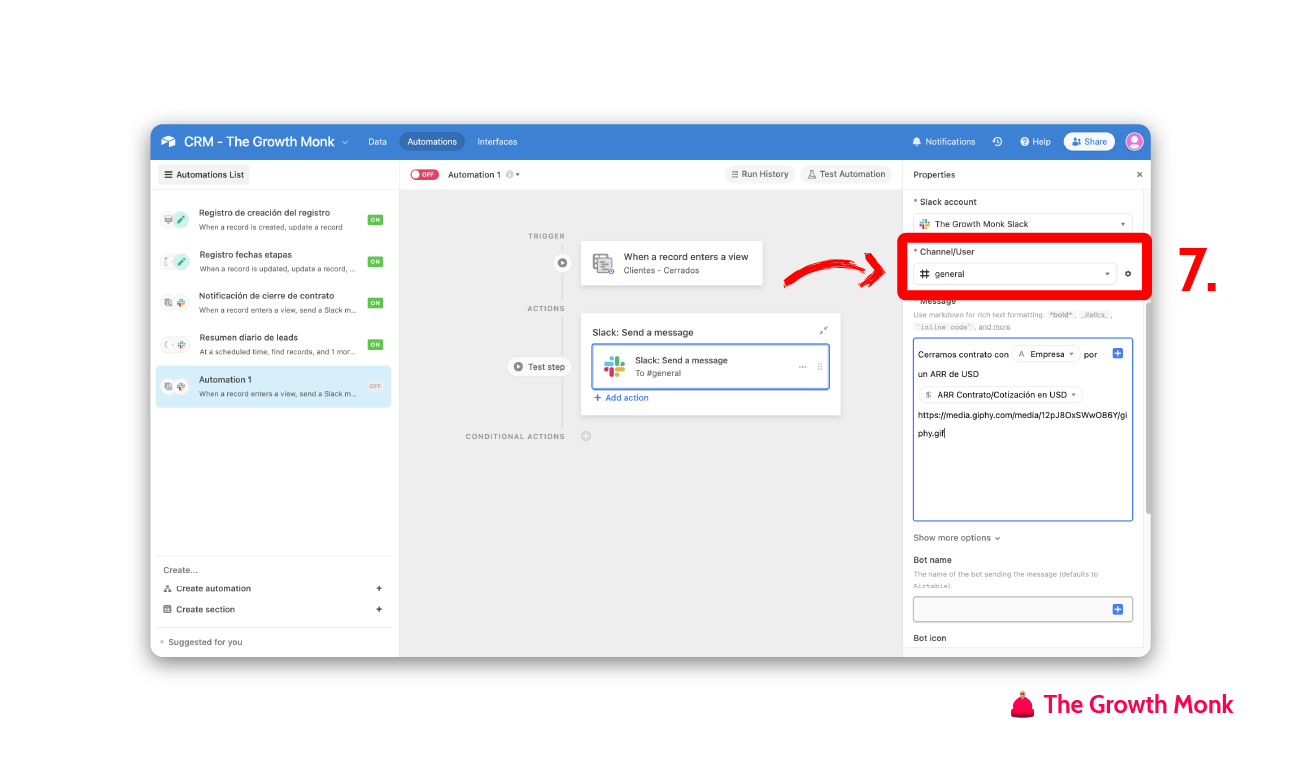Switch to Data tab
The width and height of the screenshot is (1301, 781).
[377, 142]
